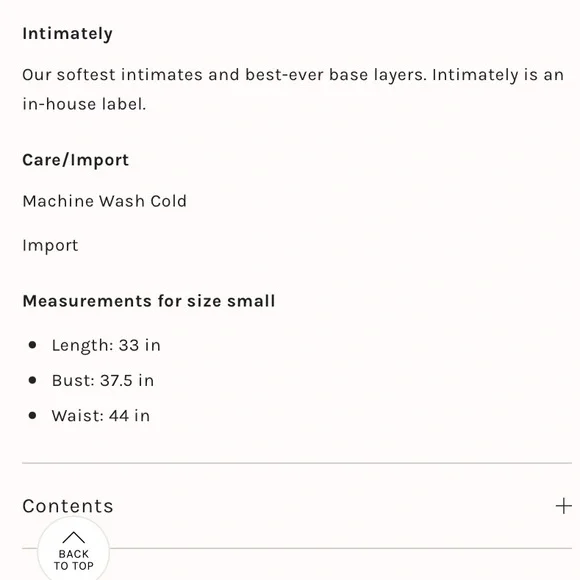Click the Import text line
This screenshot has width=580, height=580.
(x=50, y=246)
